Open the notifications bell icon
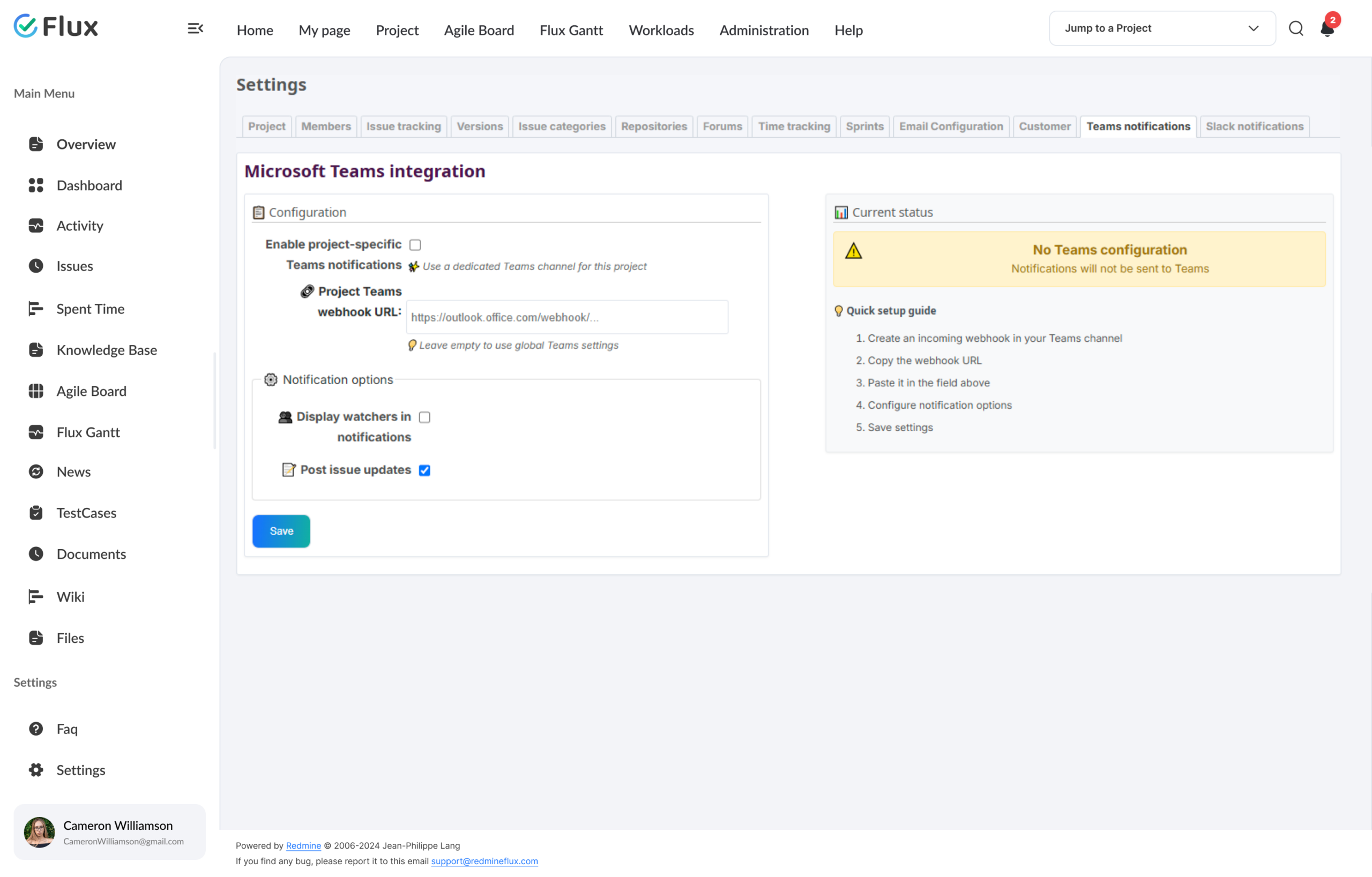 point(1327,28)
